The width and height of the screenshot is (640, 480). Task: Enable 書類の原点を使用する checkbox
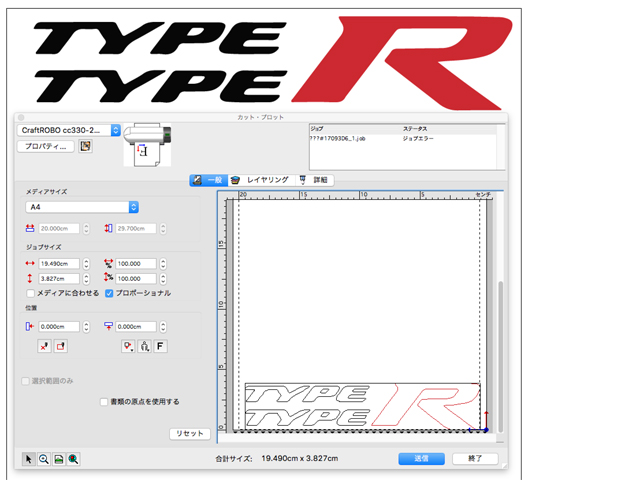[x=104, y=402]
